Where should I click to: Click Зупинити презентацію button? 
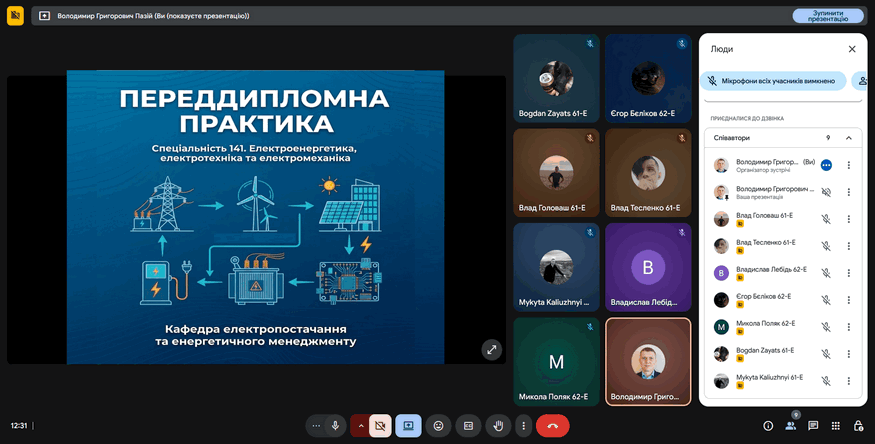tap(827, 16)
